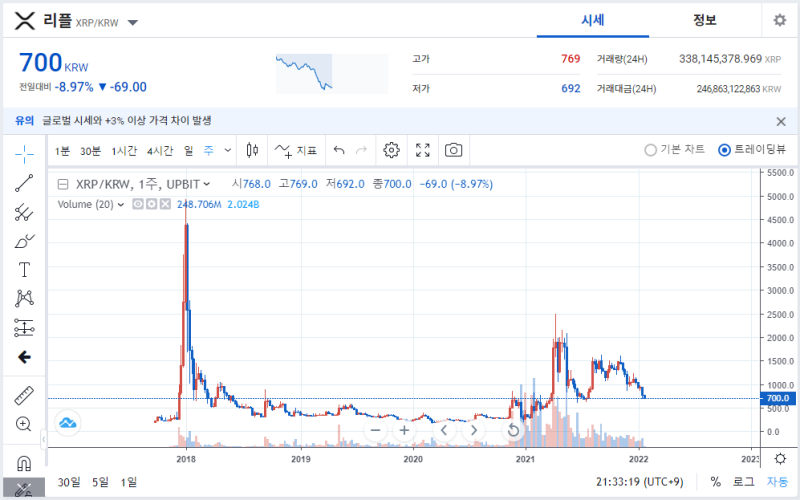Switch to the 시세 tab

592,20
